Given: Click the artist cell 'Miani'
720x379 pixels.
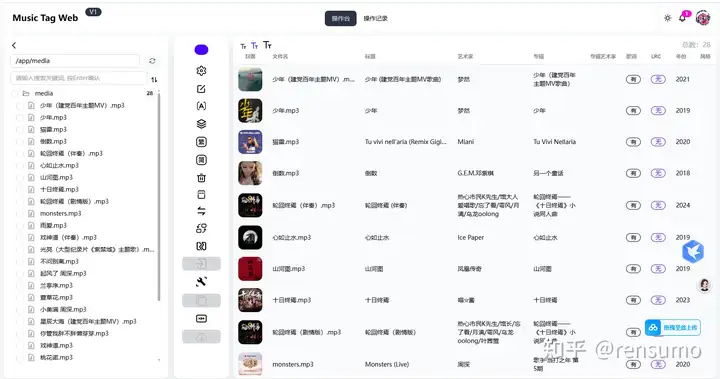Looking at the screenshot, I should pos(466,142).
